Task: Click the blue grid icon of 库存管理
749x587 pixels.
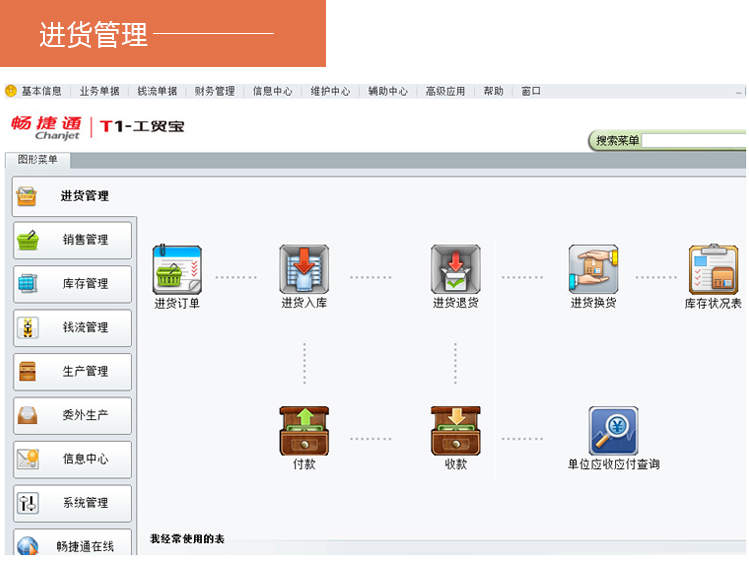Action: pos(28,283)
